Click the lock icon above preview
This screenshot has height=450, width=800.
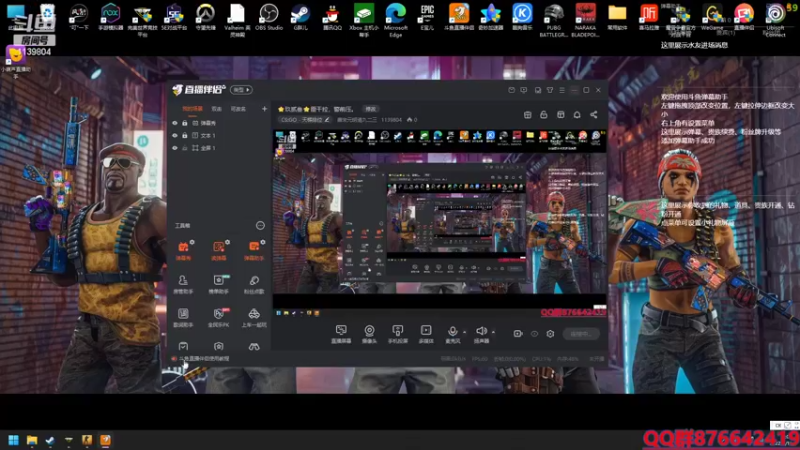tap(543, 115)
